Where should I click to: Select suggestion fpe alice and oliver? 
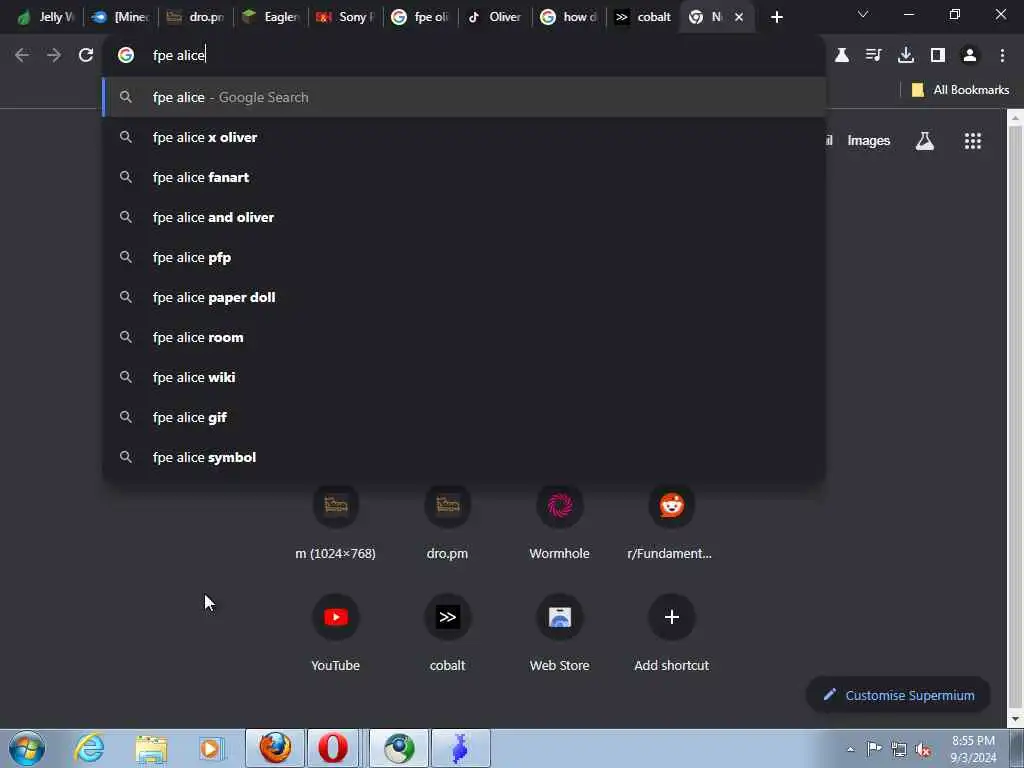[x=464, y=217]
